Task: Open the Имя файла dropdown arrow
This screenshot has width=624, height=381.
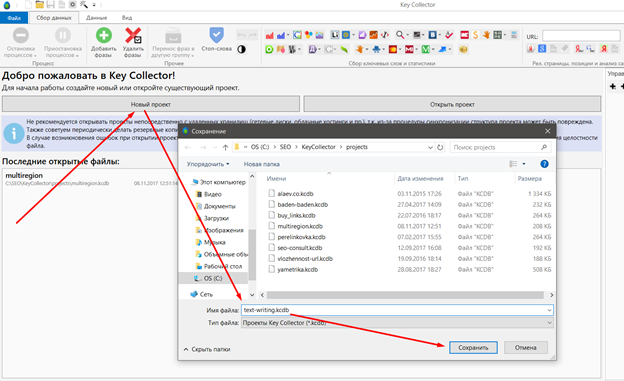Action: (x=549, y=310)
